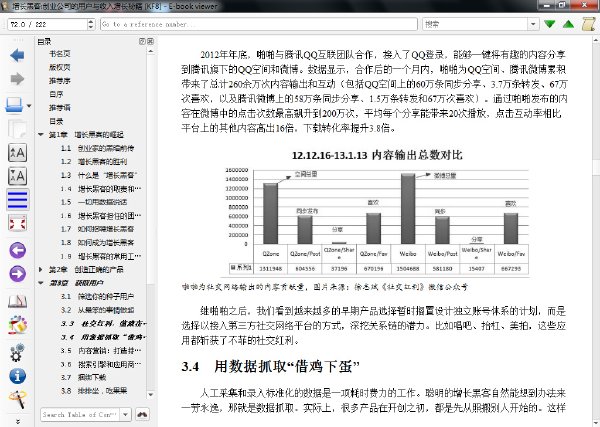Image resolution: width=600 pixels, height=427 pixels.
Task: Click the book page vertical scrollbar
Action: pyautogui.click(x=596, y=230)
